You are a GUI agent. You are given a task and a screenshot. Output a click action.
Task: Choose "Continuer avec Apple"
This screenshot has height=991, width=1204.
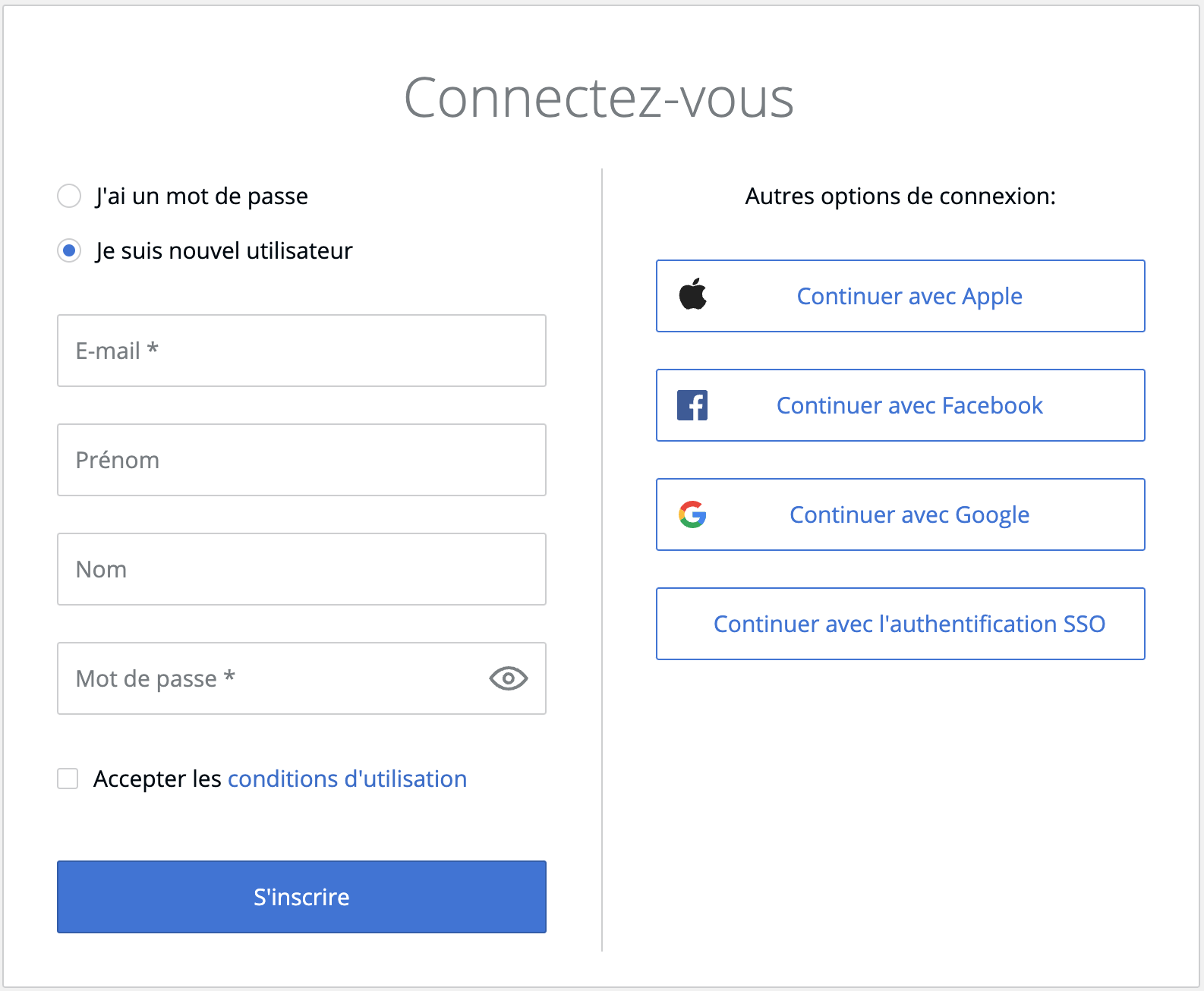pos(909,296)
